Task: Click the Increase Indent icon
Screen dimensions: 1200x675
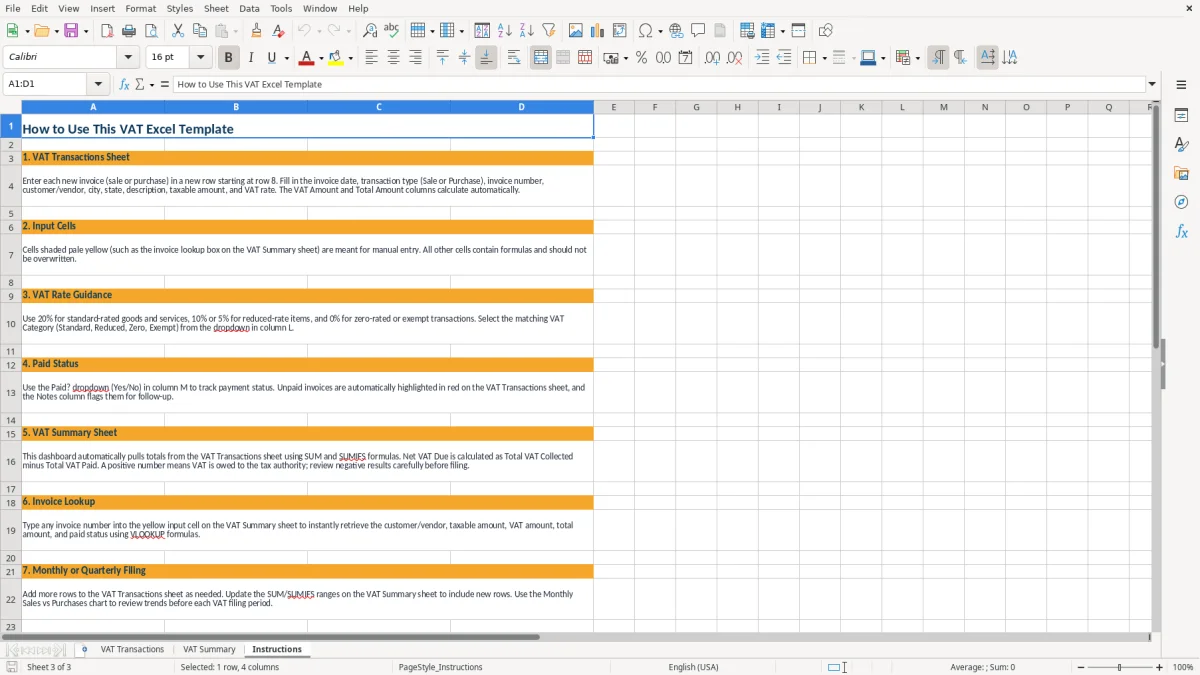Action: click(x=762, y=58)
